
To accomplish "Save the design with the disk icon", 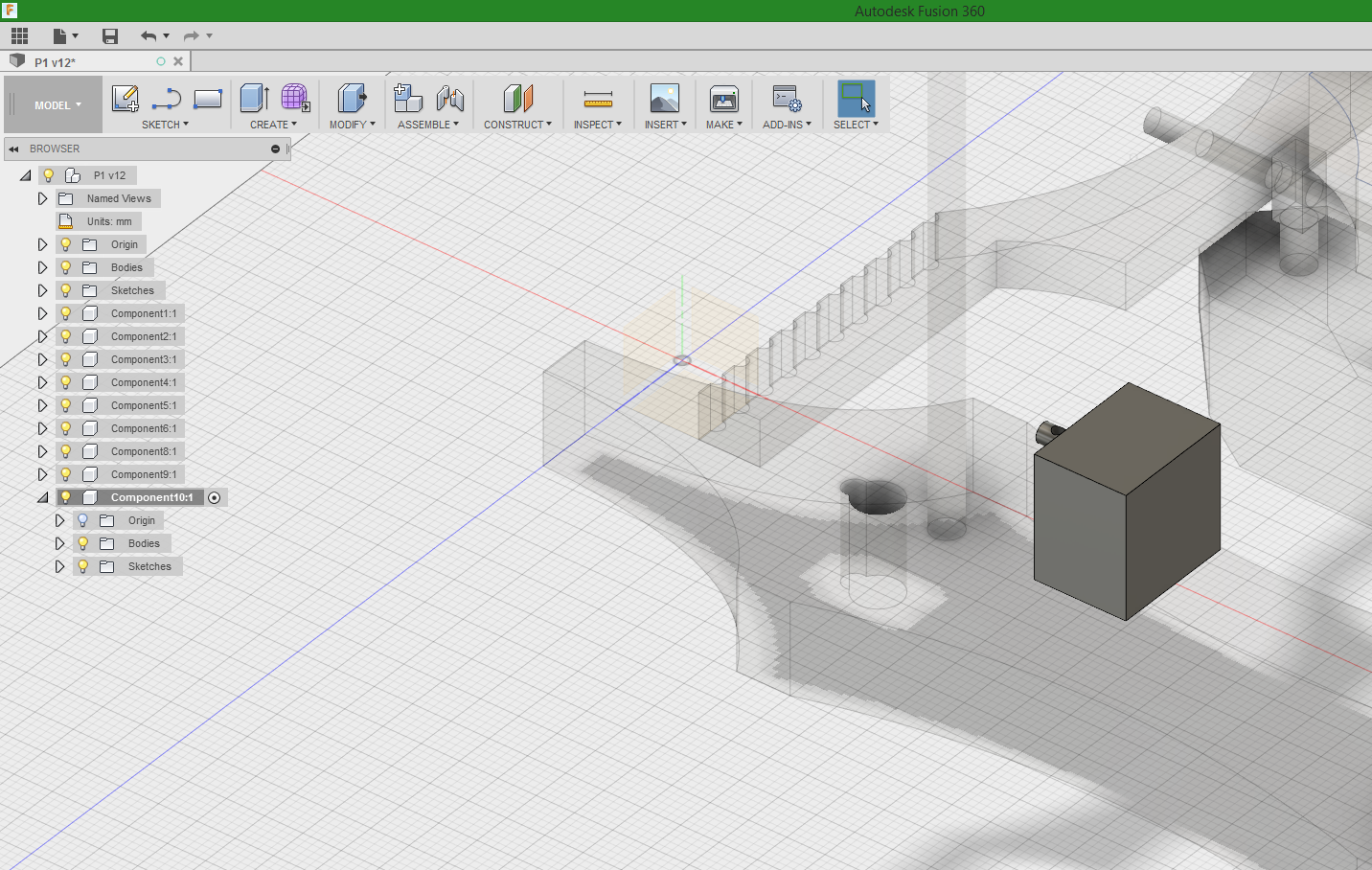I will coord(110,36).
